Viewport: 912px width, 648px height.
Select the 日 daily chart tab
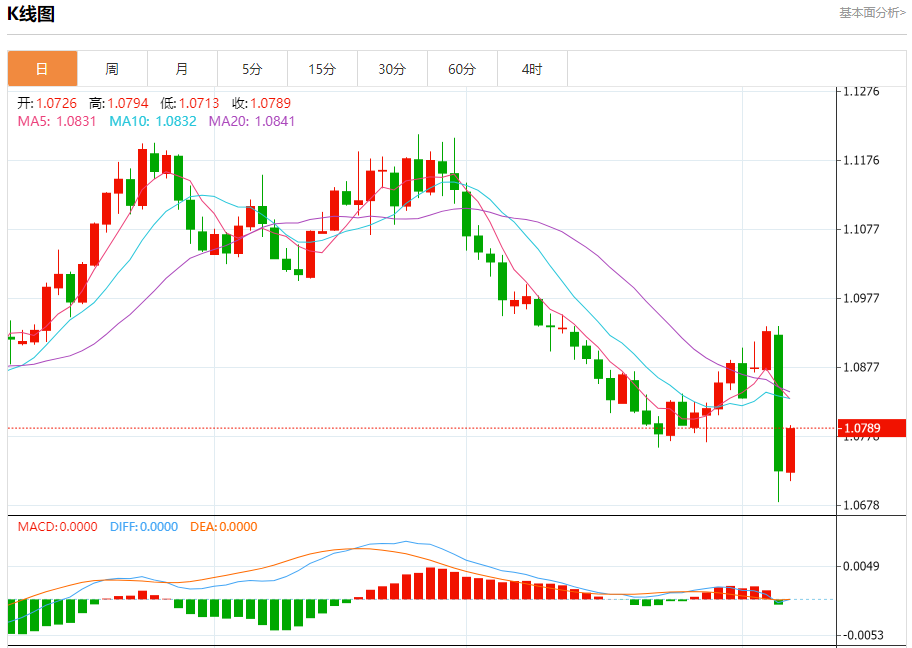(42, 69)
